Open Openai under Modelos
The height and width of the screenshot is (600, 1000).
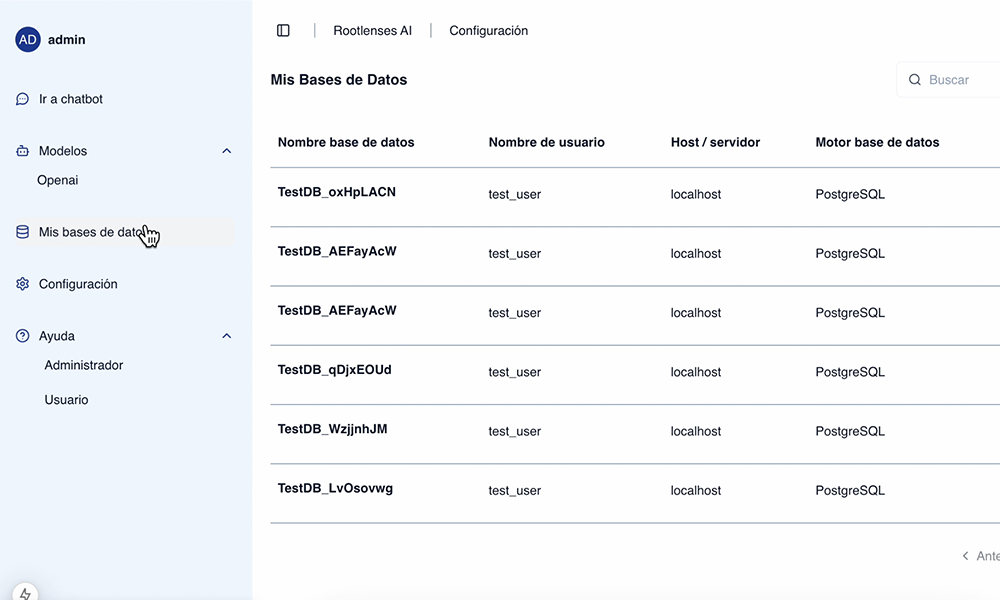pyautogui.click(x=58, y=181)
